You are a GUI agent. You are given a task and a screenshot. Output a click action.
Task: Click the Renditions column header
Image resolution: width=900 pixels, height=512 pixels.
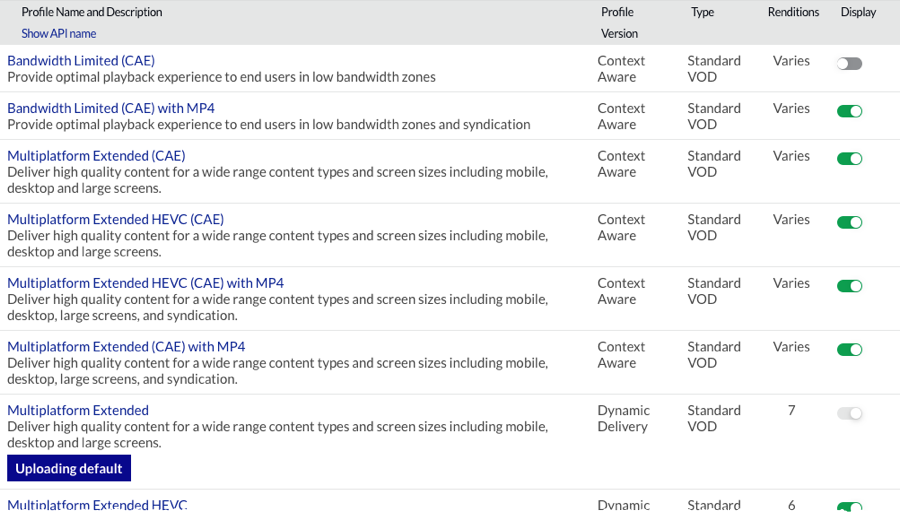pyautogui.click(x=793, y=12)
